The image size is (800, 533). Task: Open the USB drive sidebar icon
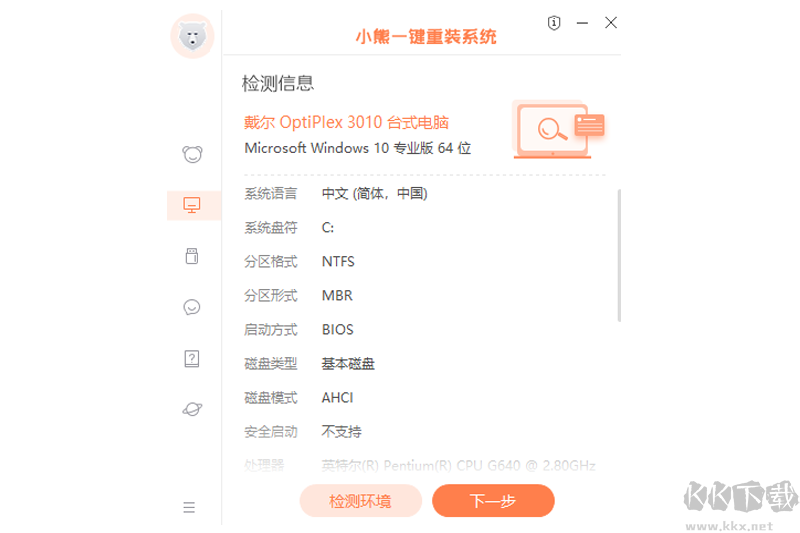pos(192,256)
